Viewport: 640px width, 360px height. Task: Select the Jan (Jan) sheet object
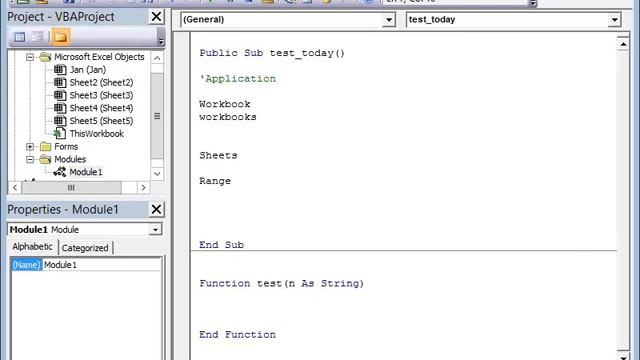88,70
